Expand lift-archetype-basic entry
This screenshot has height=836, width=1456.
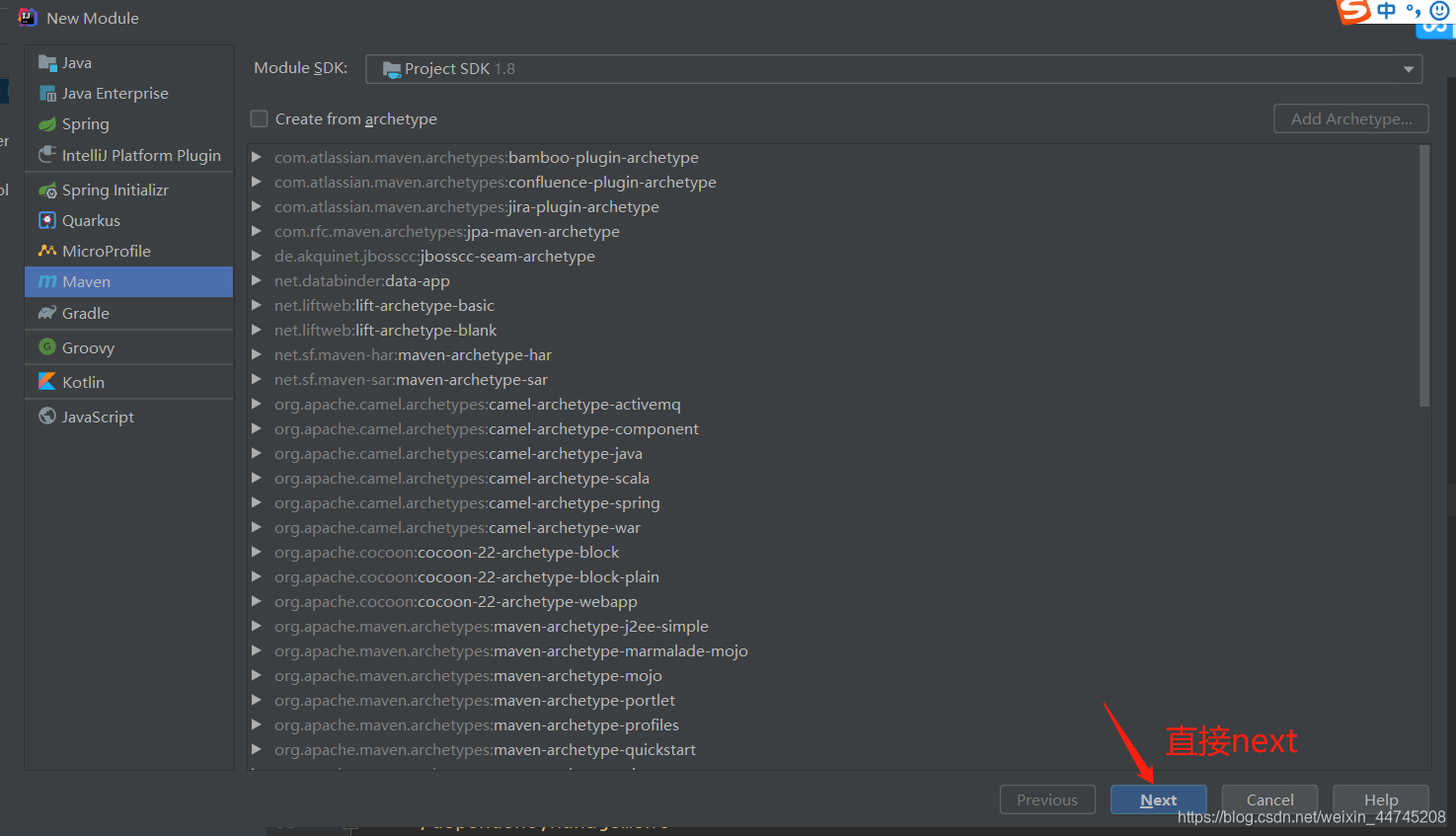[x=257, y=305]
